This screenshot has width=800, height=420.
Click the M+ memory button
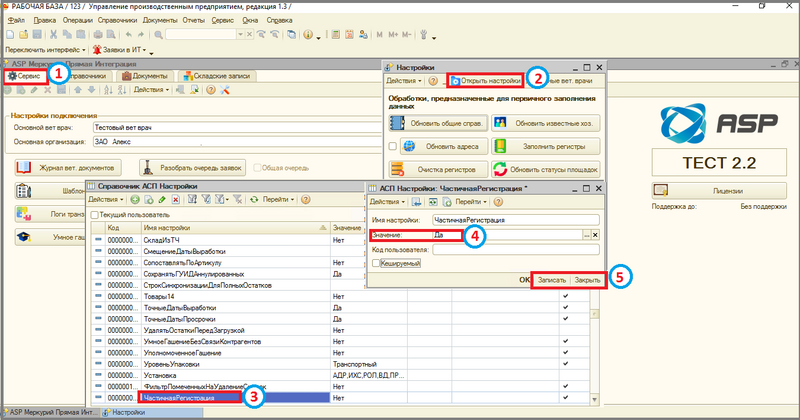pos(393,35)
